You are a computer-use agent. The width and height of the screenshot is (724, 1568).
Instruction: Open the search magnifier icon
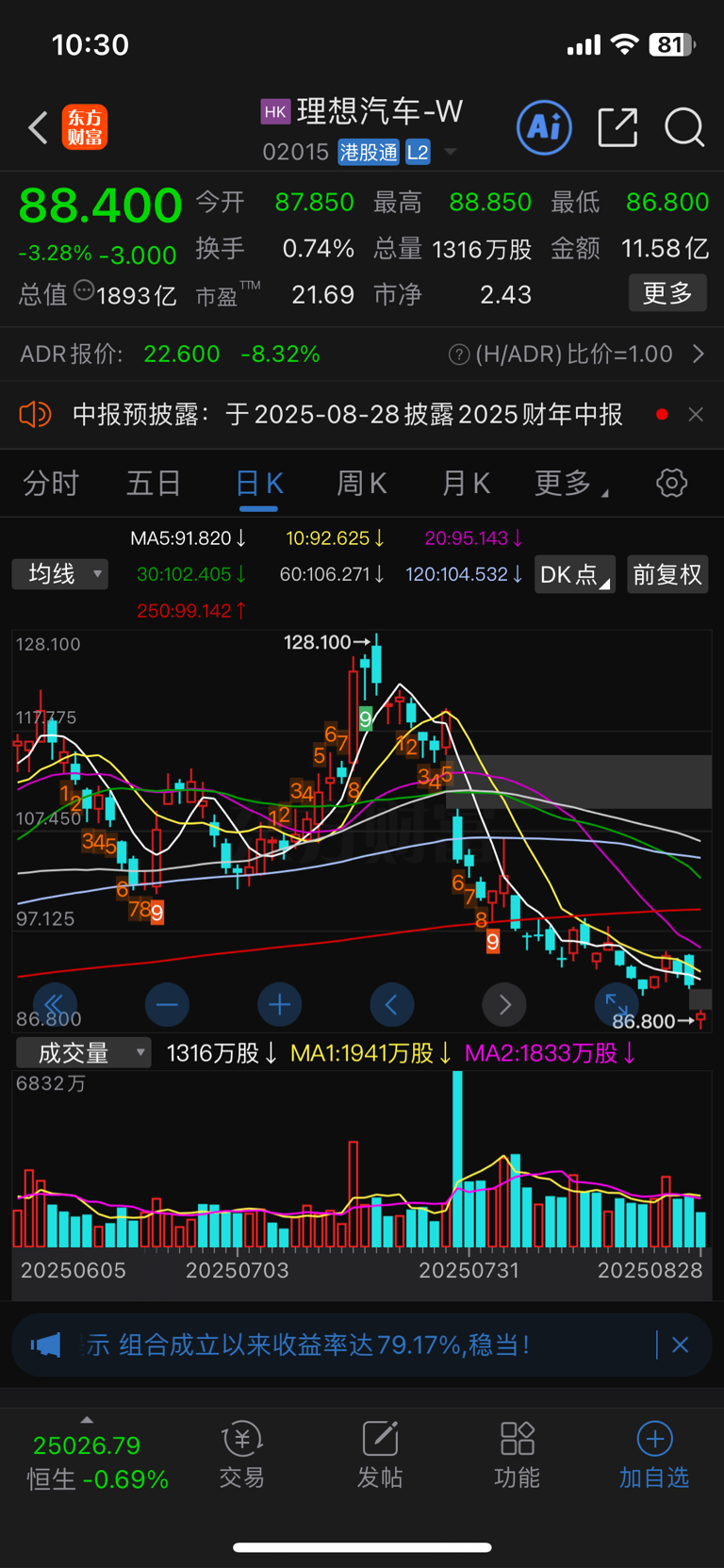click(x=684, y=127)
